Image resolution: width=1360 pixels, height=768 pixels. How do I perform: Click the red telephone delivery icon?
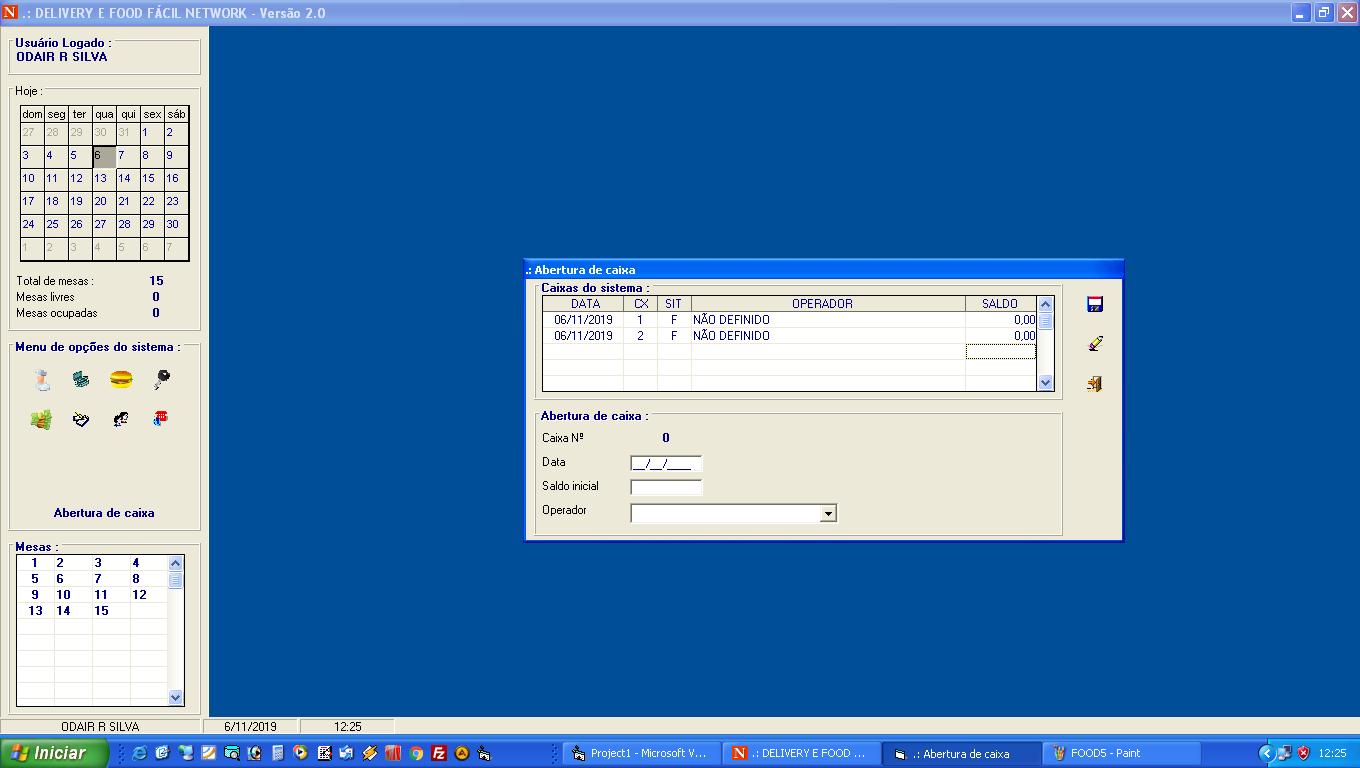(160, 419)
